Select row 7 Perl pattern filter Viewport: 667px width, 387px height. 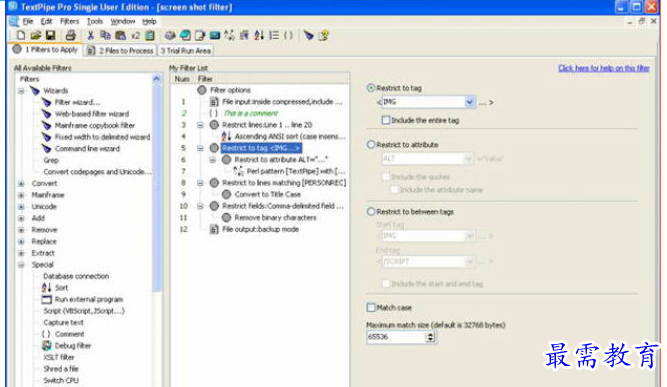296,171
